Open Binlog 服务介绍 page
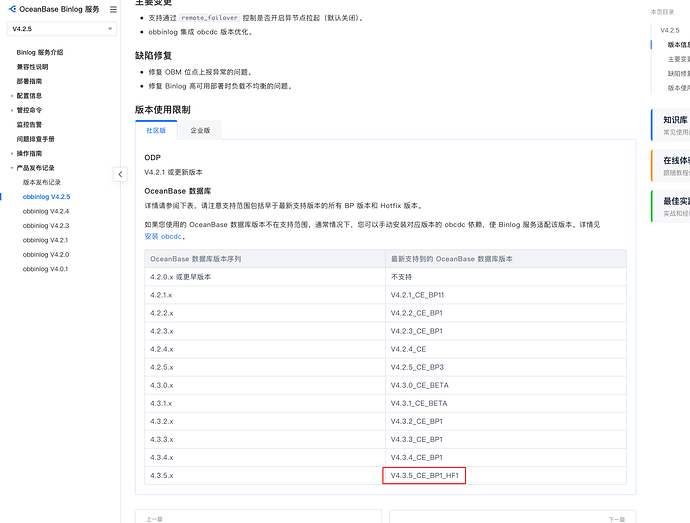This screenshot has width=690, height=523. click(x=40, y=52)
